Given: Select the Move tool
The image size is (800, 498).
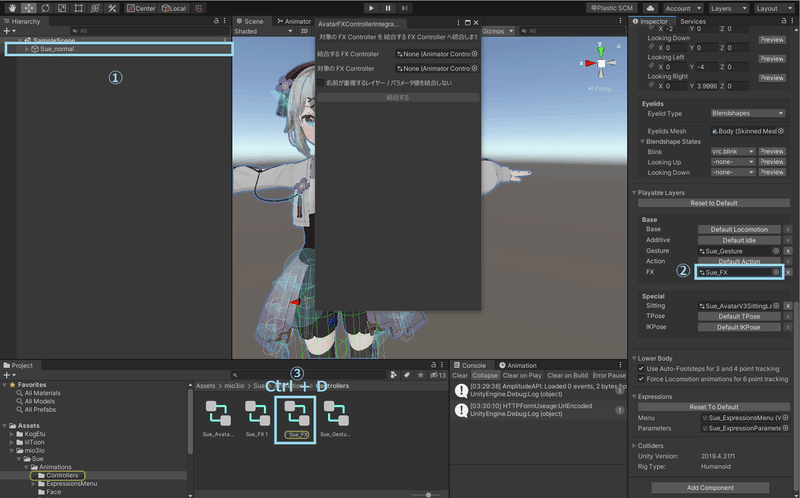Looking at the screenshot, I should coord(29,8).
